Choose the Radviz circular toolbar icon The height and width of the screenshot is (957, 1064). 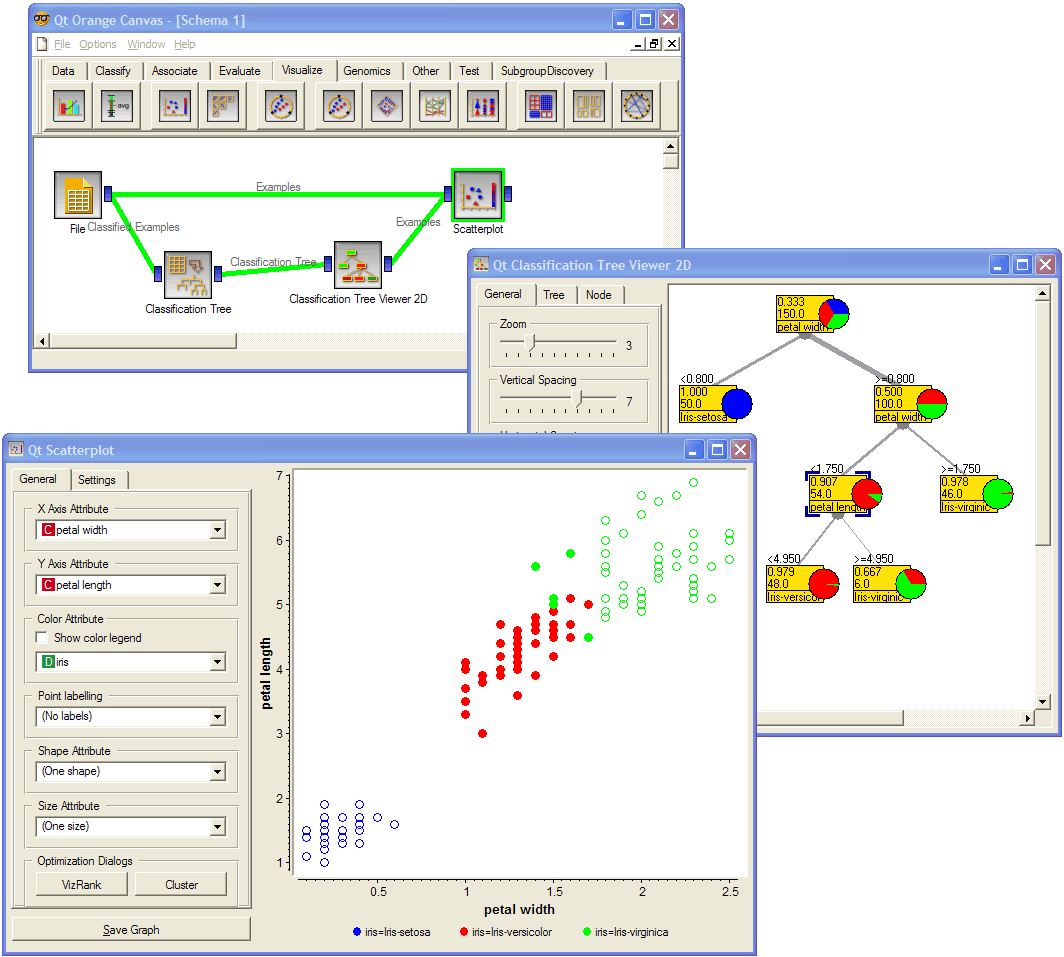[x=280, y=105]
